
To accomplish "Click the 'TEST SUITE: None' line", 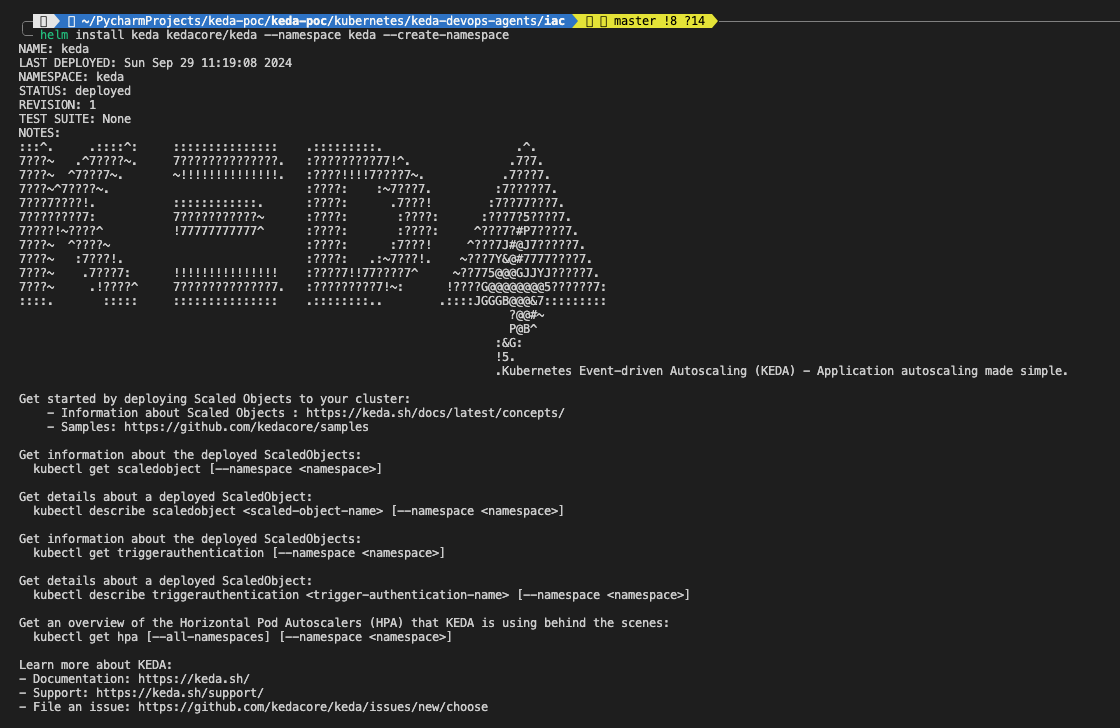I will click(x=75, y=119).
